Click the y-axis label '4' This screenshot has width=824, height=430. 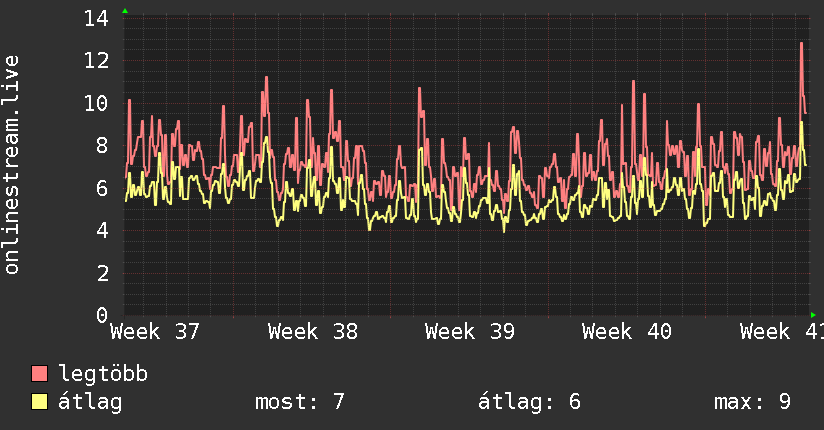point(102,230)
